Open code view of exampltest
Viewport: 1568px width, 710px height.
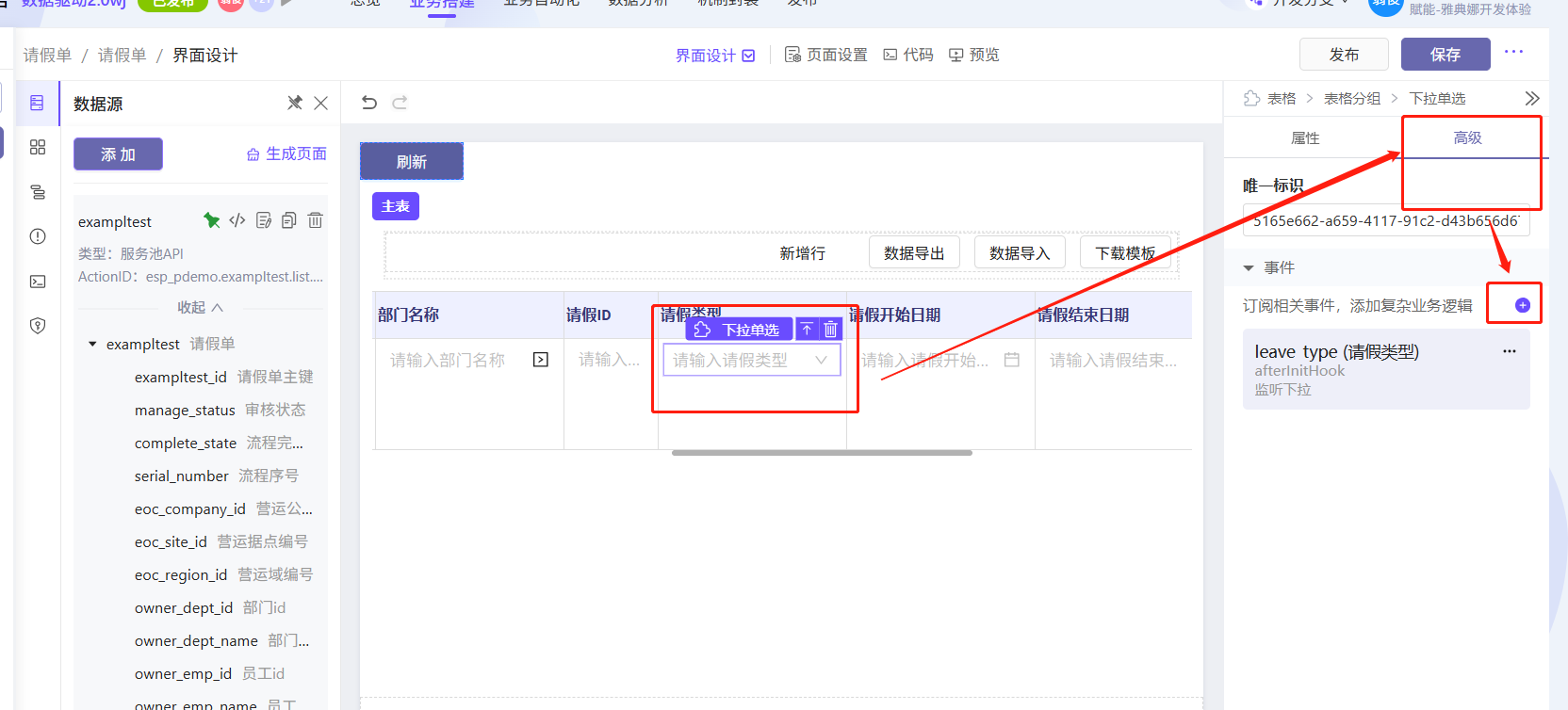(237, 220)
